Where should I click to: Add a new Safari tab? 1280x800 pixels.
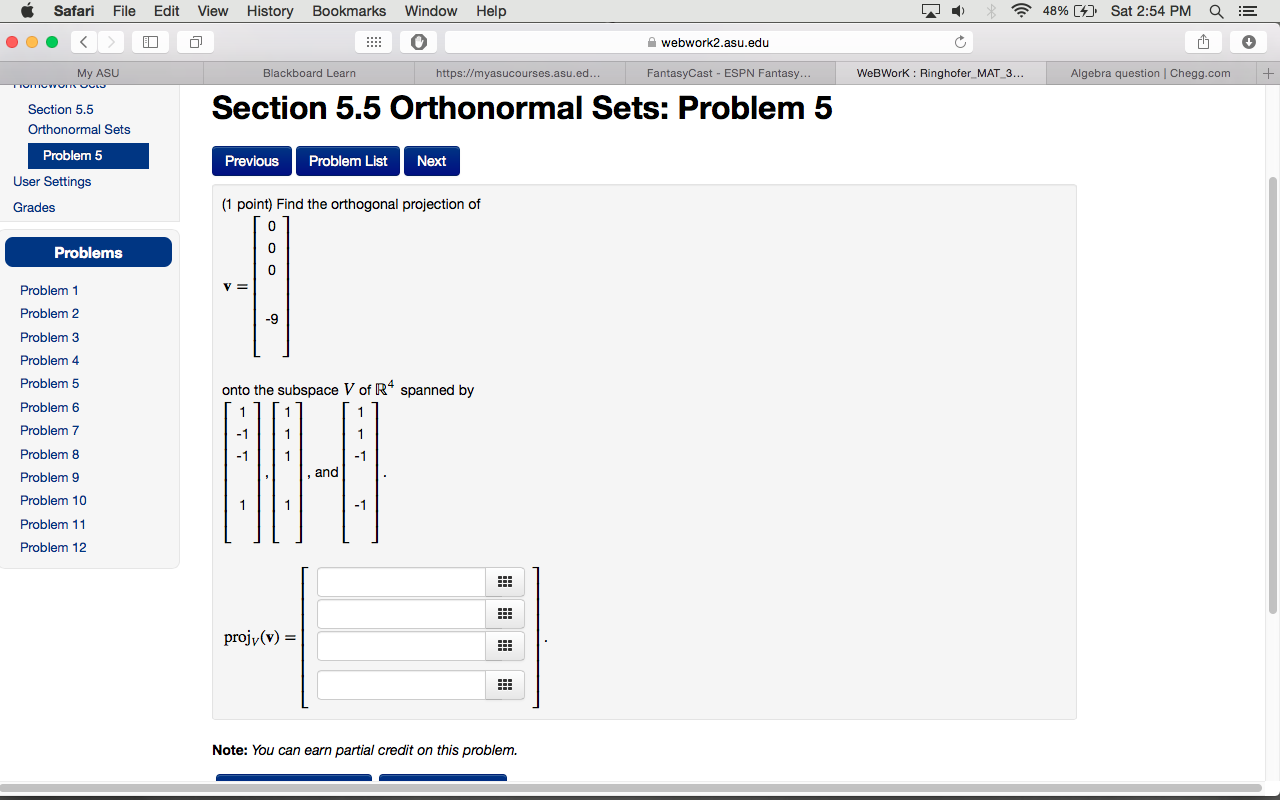pos(1269,73)
